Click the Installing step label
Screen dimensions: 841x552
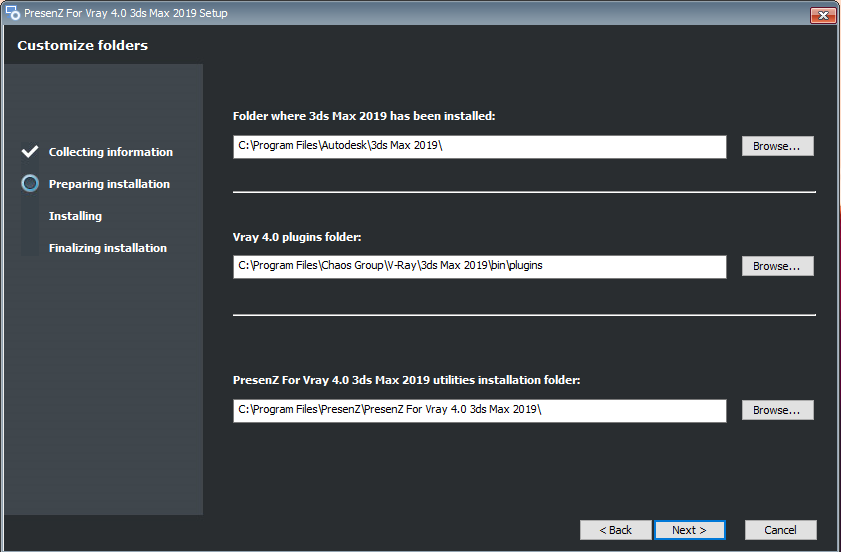75,216
